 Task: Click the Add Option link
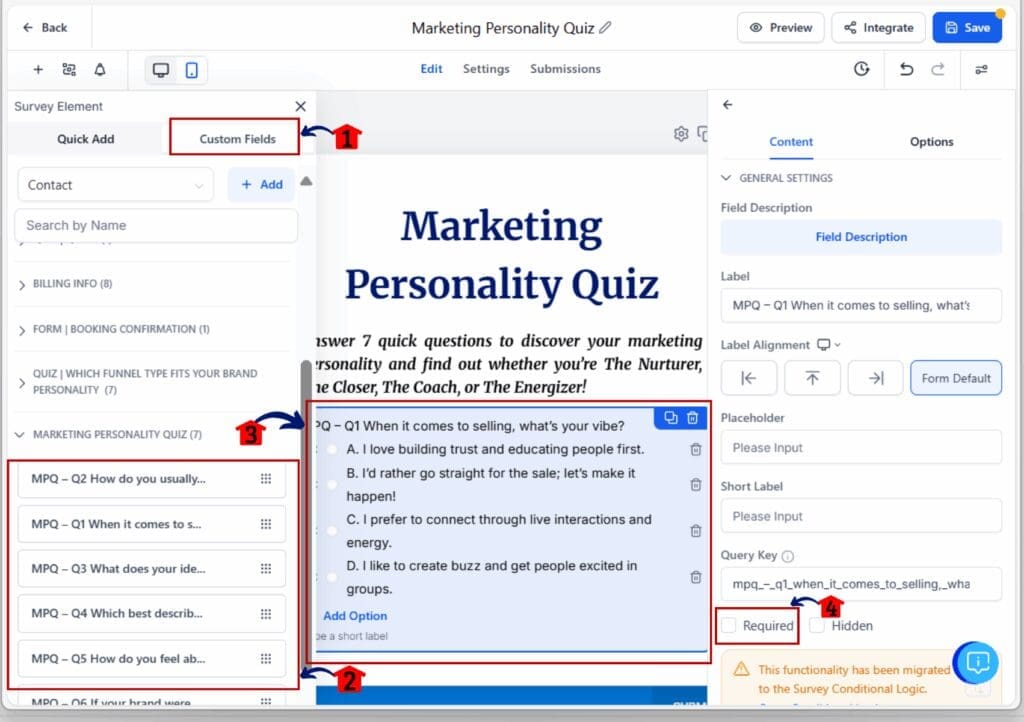coord(355,616)
